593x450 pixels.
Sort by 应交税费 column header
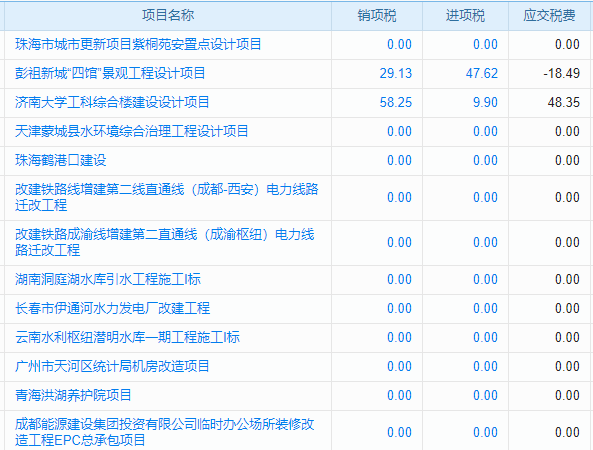(550, 16)
